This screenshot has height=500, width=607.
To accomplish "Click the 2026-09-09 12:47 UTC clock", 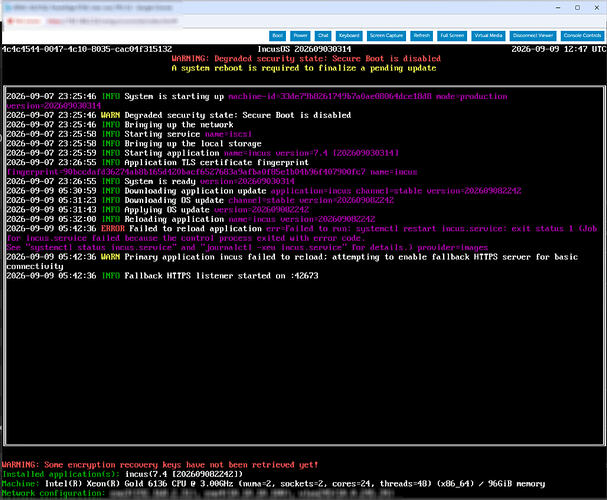I will pyautogui.click(x=559, y=49).
